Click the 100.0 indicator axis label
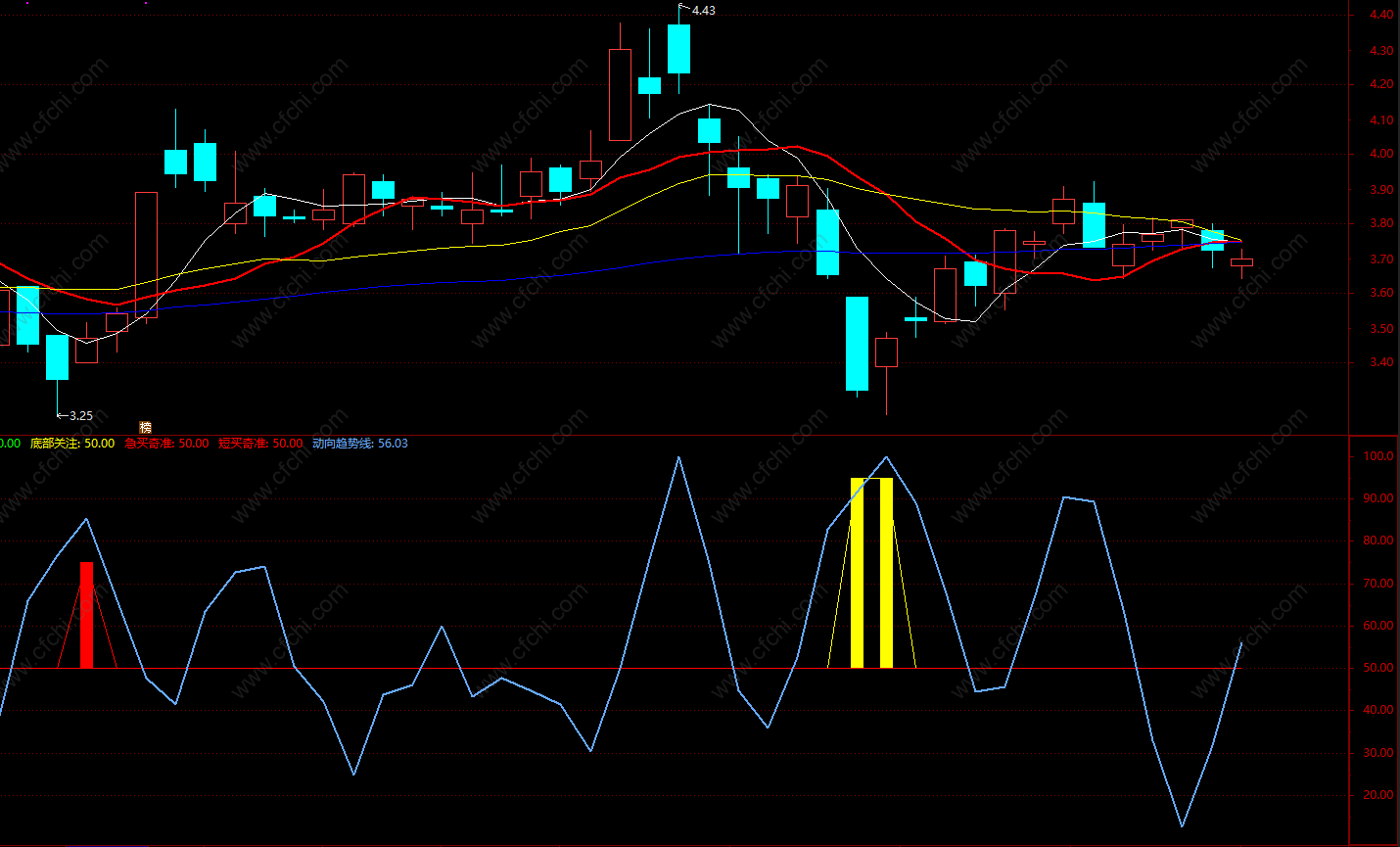Screen dimensions: 1400x847 pyautogui.click(x=1378, y=456)
